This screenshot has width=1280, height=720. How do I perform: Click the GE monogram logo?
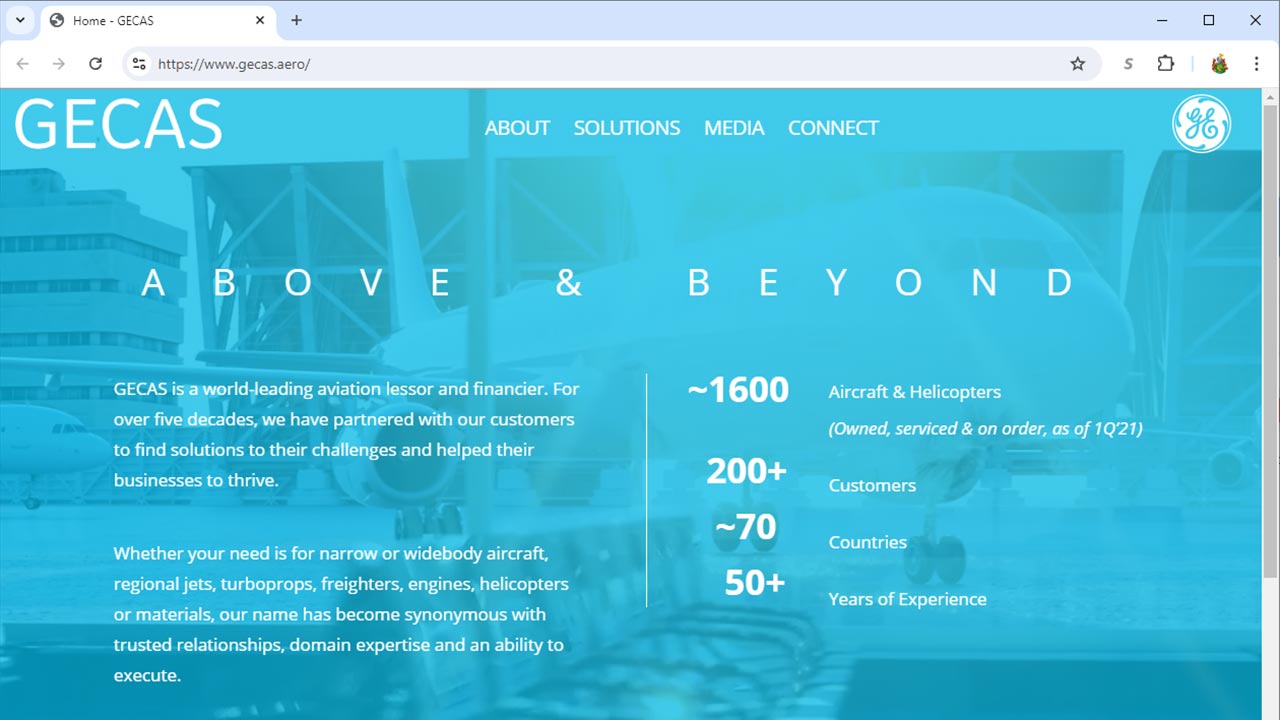(x=1201, y=124)
